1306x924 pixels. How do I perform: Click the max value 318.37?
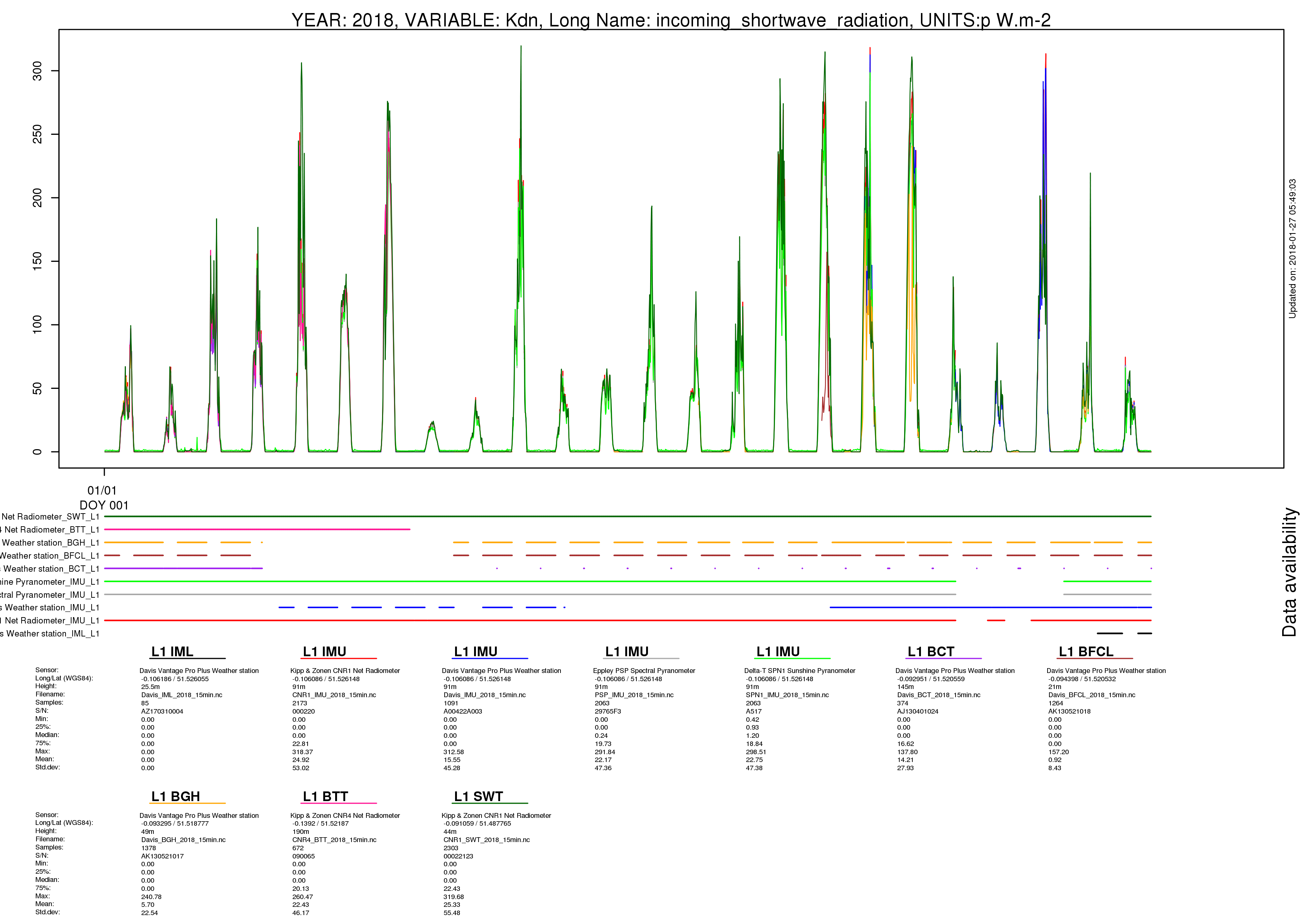click(303, 752)
